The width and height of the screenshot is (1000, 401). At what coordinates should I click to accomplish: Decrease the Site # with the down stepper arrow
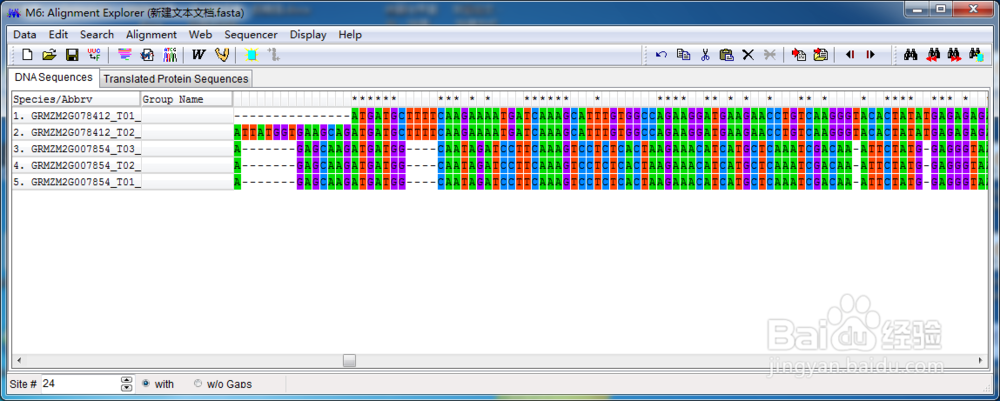(x=126, y=388)
